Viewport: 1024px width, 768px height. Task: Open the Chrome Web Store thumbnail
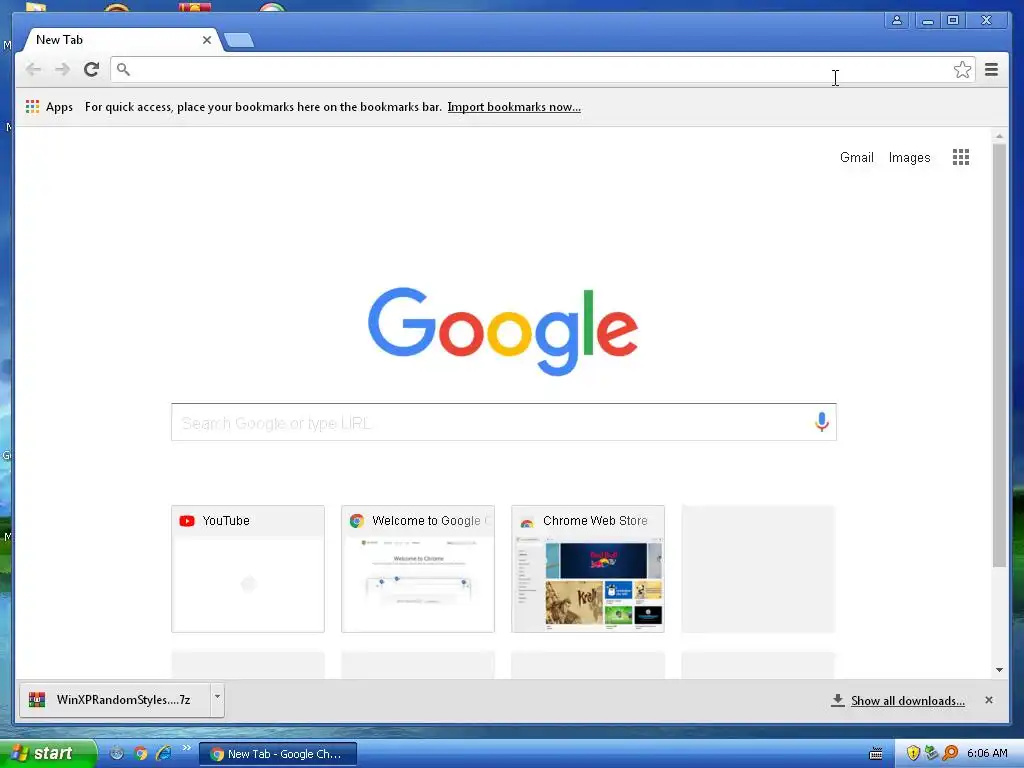[588, 569]
